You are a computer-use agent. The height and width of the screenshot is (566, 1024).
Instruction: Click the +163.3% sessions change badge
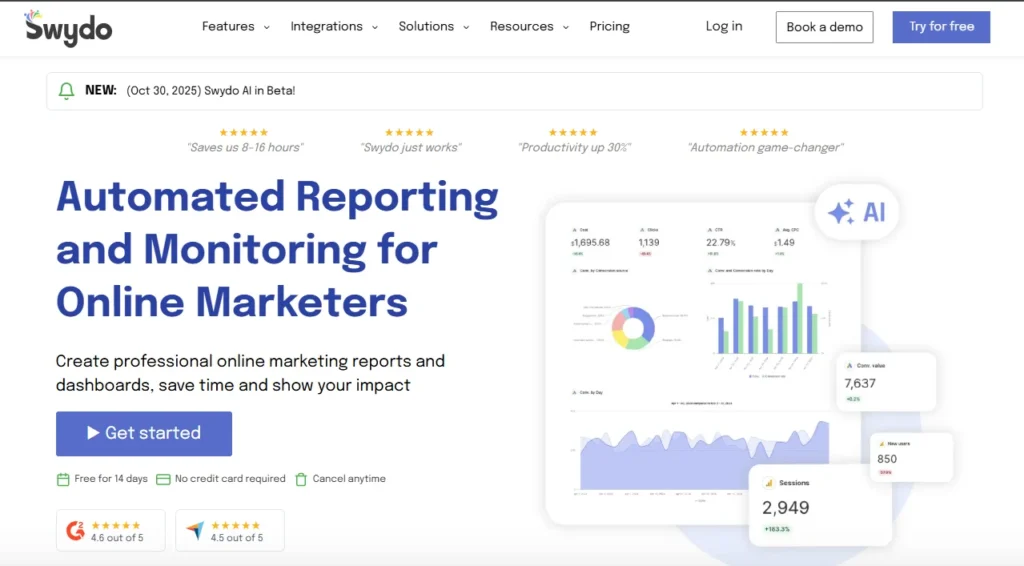click(776, 529)
